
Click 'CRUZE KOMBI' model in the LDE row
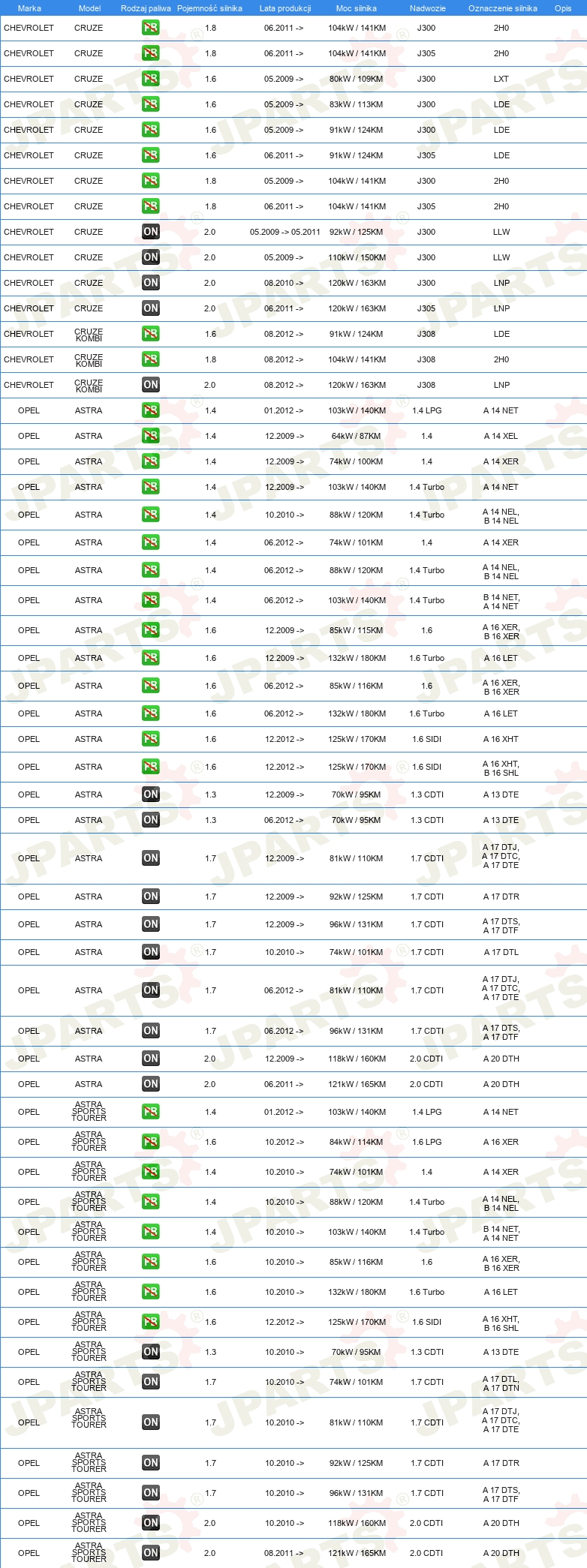tap(89, 335)
